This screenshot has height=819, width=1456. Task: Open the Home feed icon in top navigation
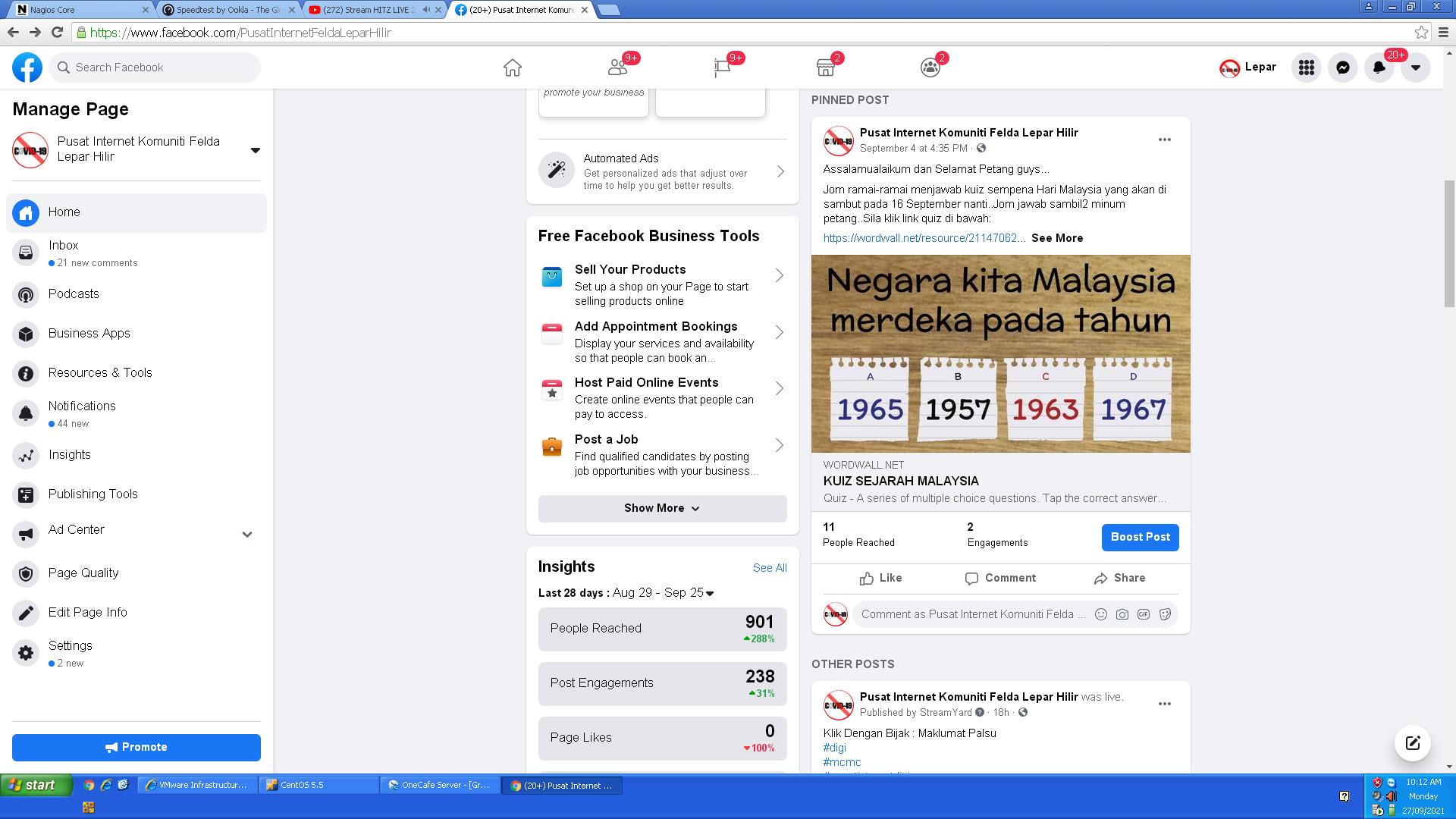513,67
